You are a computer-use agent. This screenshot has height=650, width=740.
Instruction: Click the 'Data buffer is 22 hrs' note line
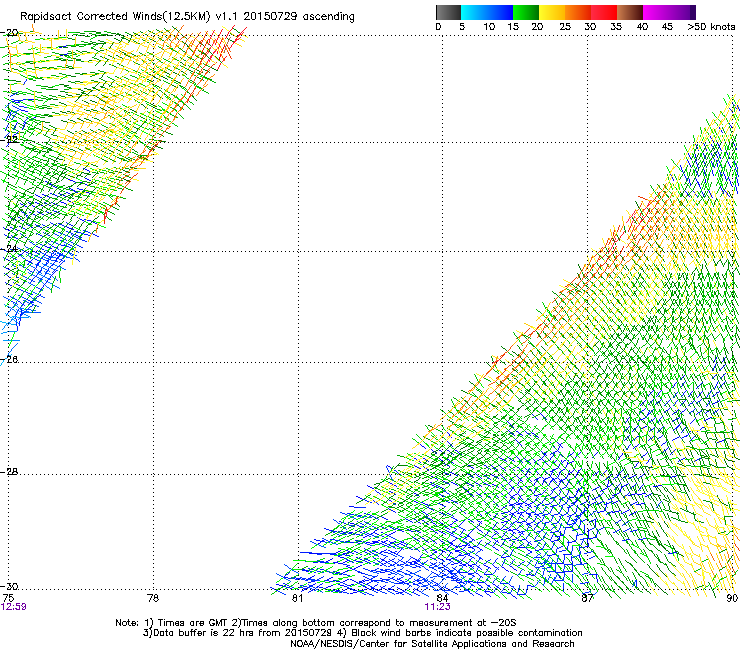click(x=362, y=633)
